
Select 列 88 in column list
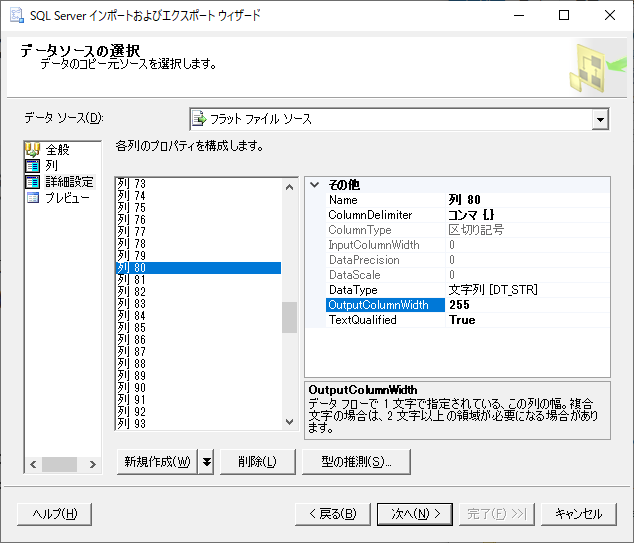[199, 364]
